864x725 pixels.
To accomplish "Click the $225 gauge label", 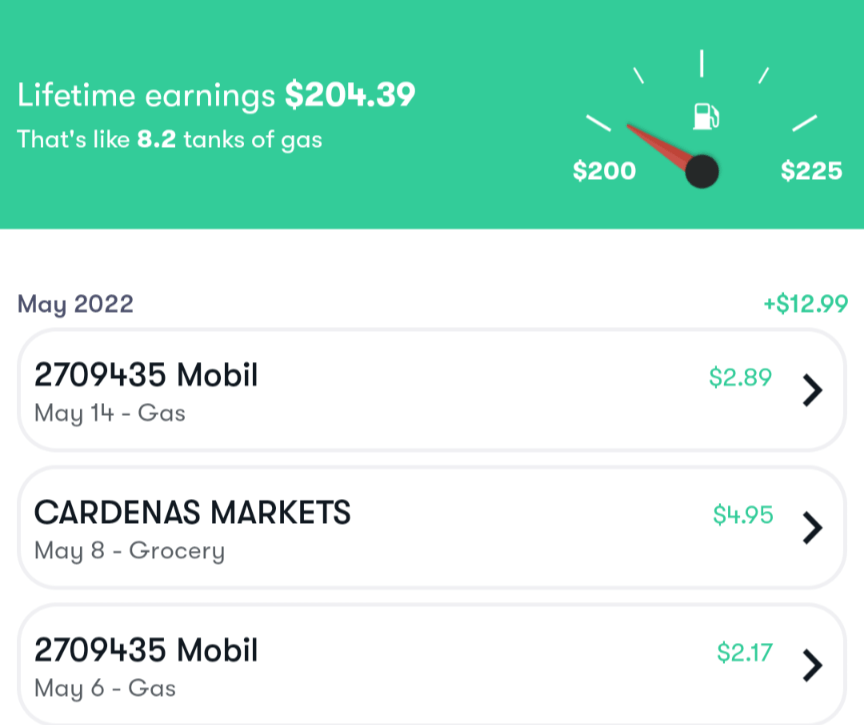I will point(811,171).
